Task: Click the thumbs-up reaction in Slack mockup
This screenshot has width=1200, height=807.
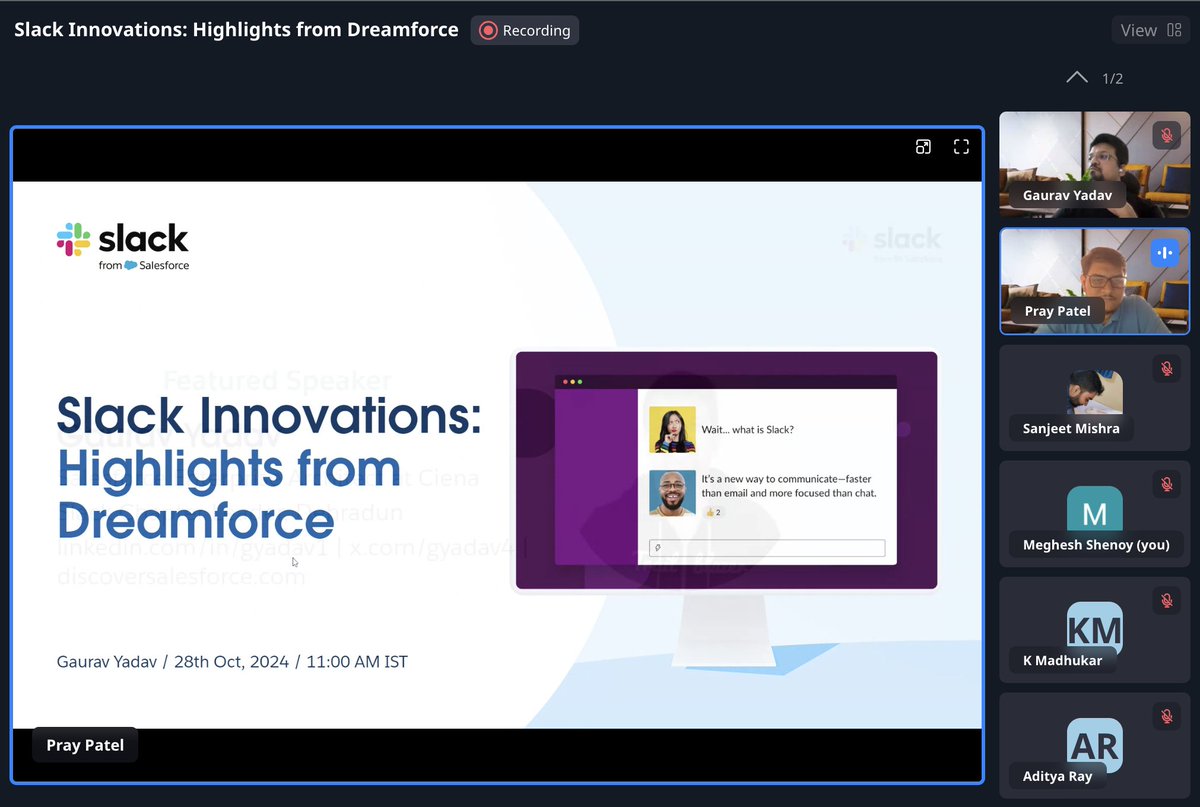Action: (713, 512)
